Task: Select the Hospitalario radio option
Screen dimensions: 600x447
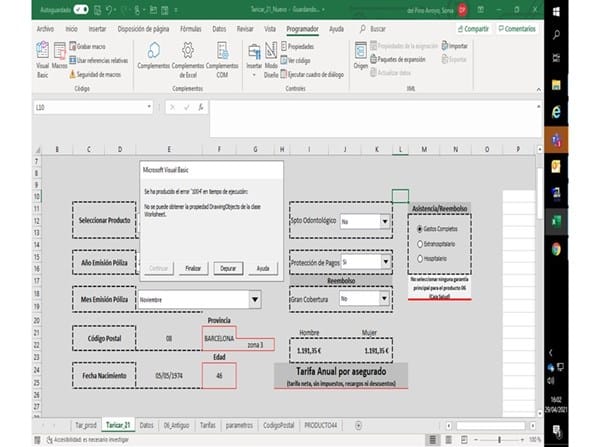Action: (x=419, y=258)
